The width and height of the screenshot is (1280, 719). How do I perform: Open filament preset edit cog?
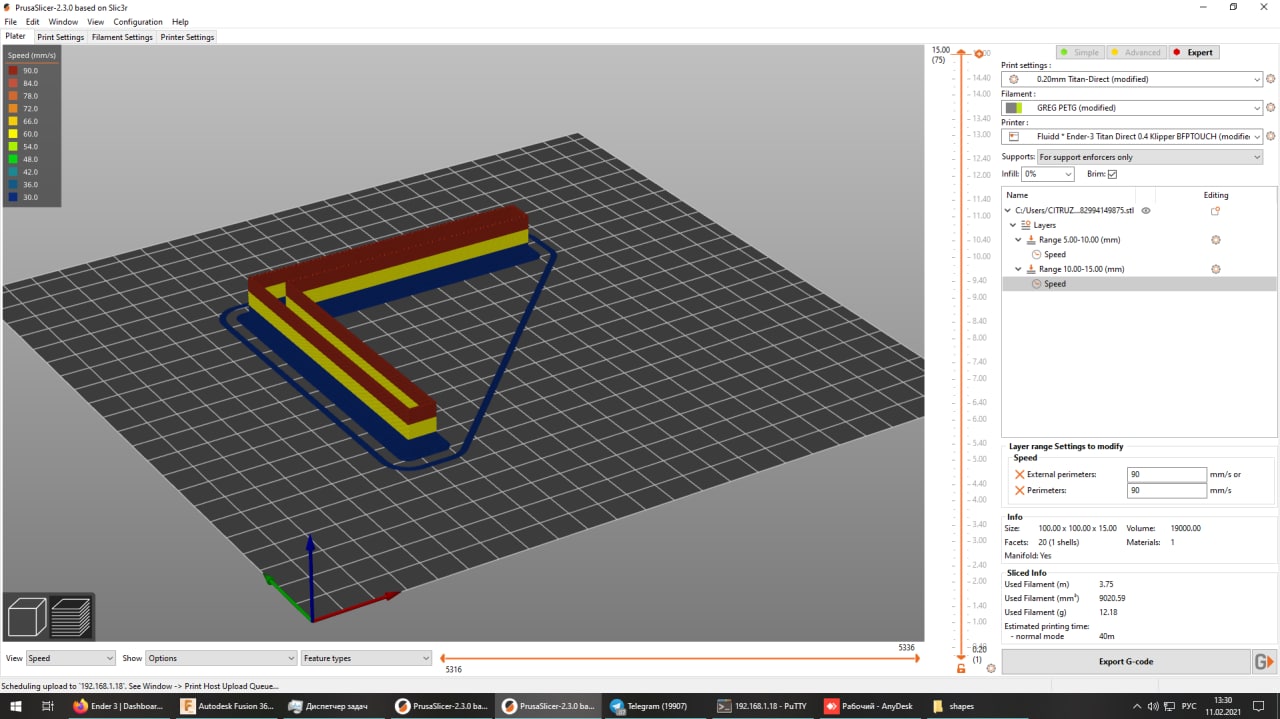pos(1271,107)
